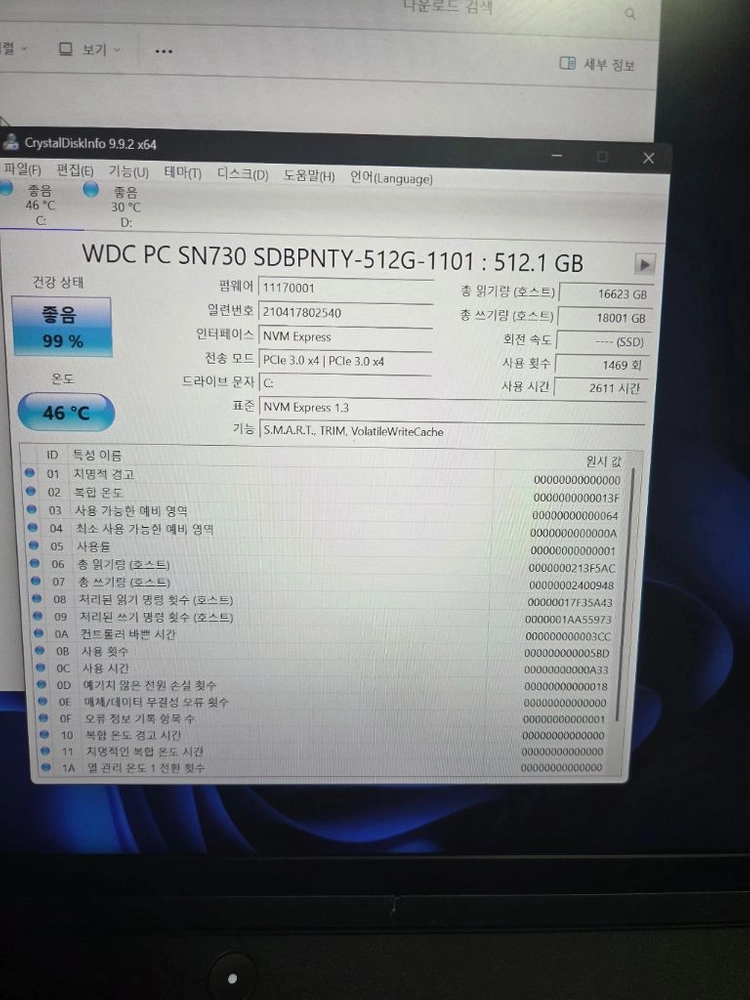Click the raw value 00000000000A33
The height and width of the screenshot is (1000, 750).
[x=566, y=670]
